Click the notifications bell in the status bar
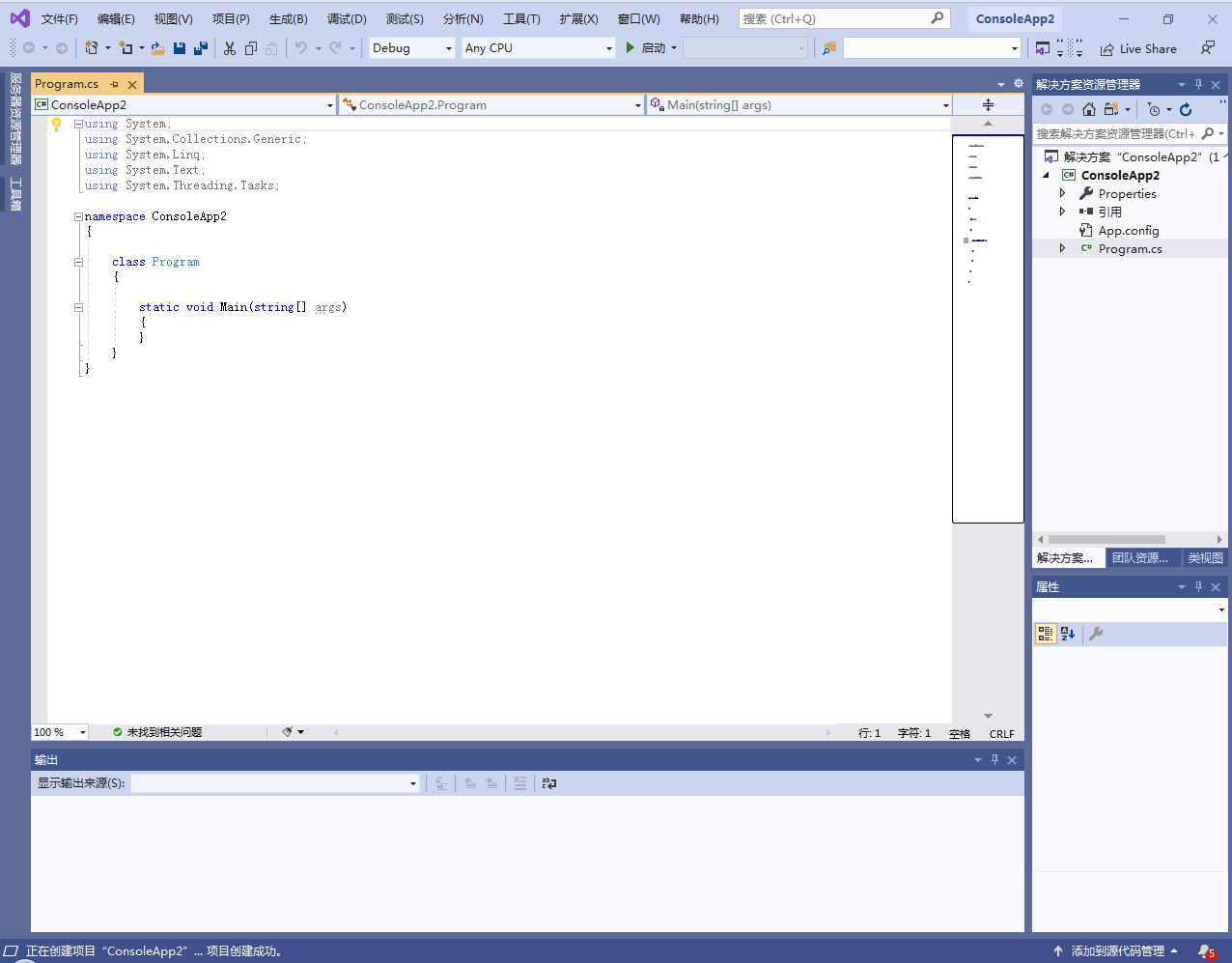Viewport: 1232px width, 963px height. (x=1206, y=951)
